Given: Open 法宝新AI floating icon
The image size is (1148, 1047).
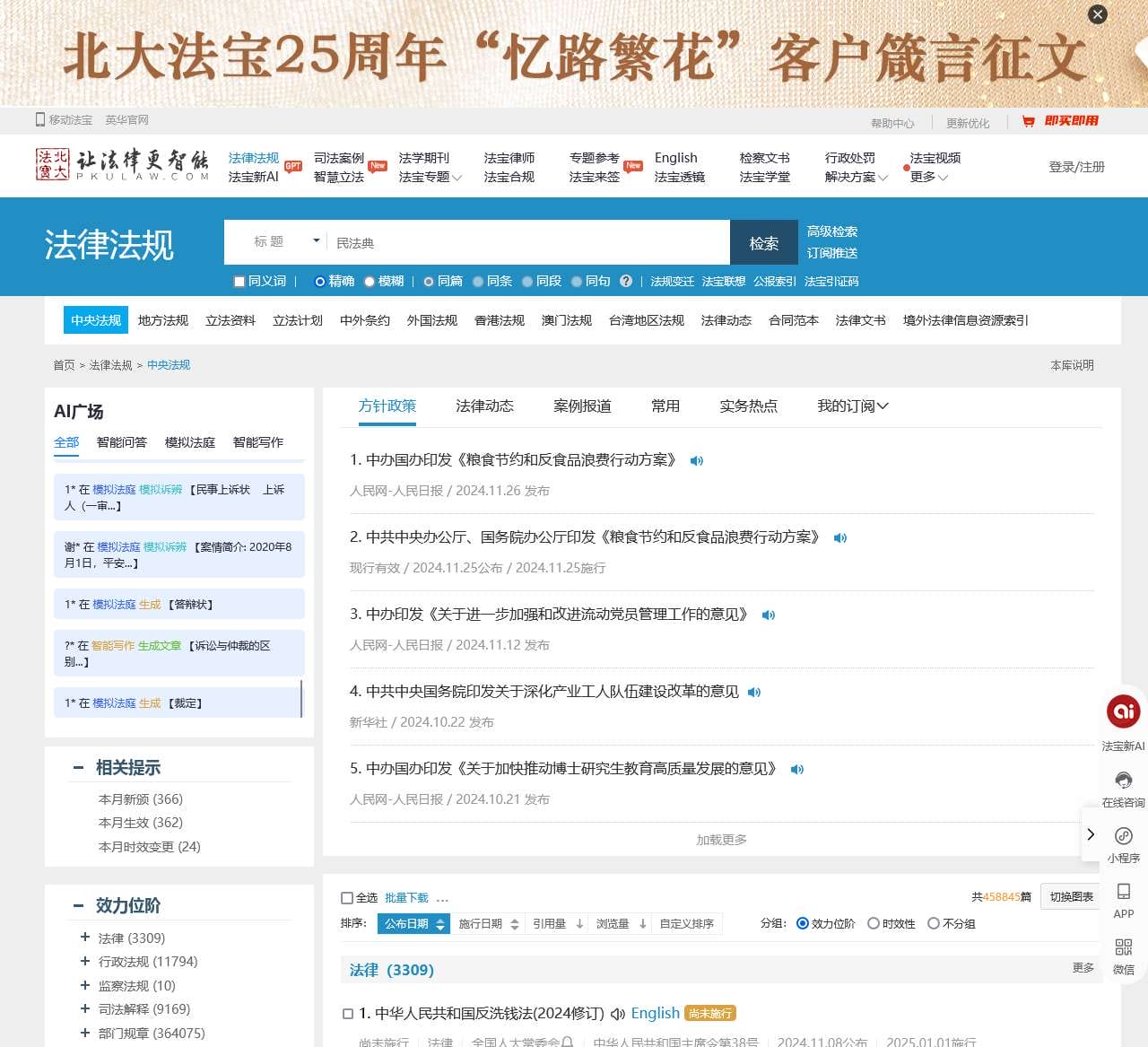Looking at the screenshot, I should tap(1123, 711).
